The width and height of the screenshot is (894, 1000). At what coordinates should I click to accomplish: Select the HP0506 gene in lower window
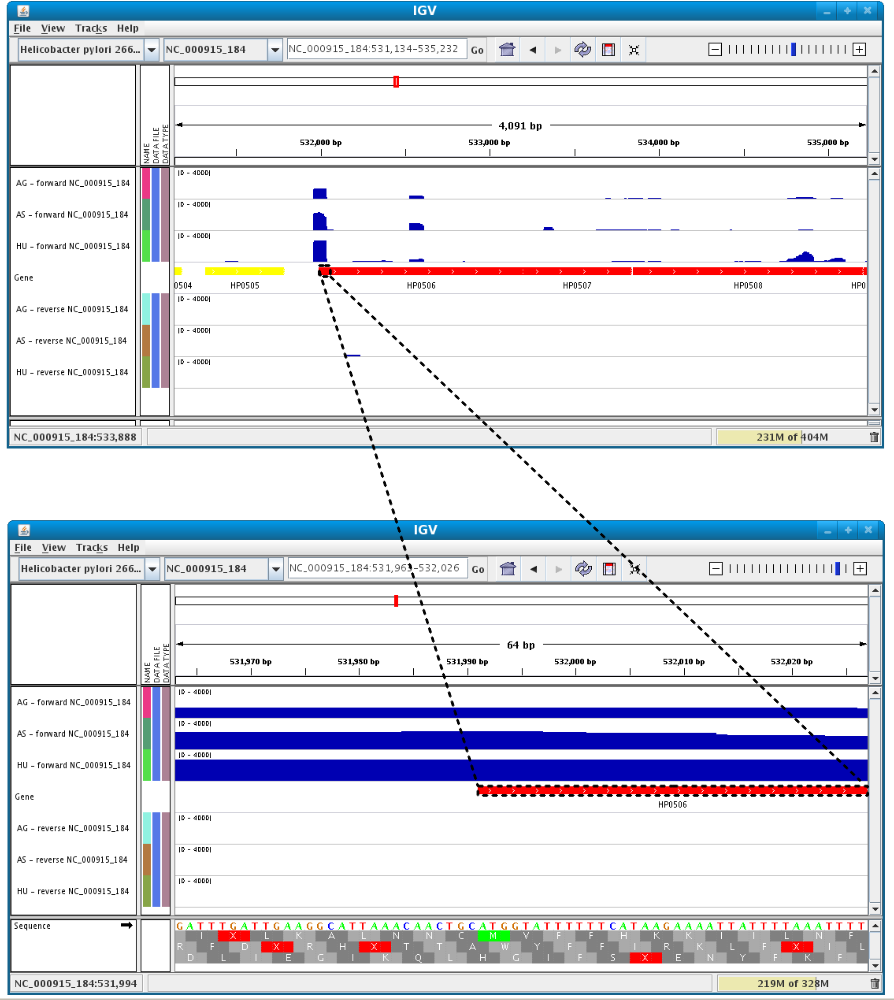[673, 791]
